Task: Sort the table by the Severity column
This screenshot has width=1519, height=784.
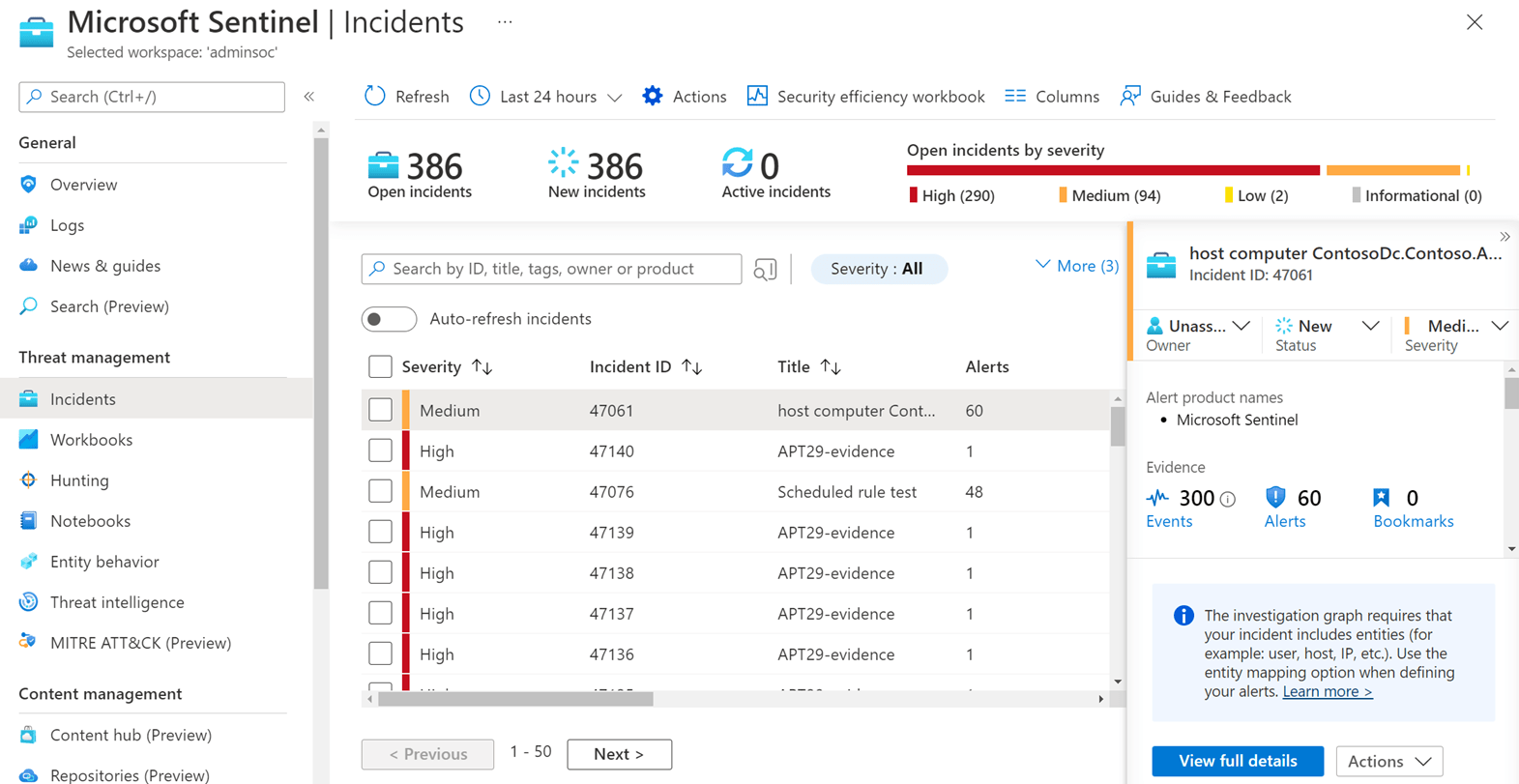Action: pyautogui.click(x=448, y=367)
